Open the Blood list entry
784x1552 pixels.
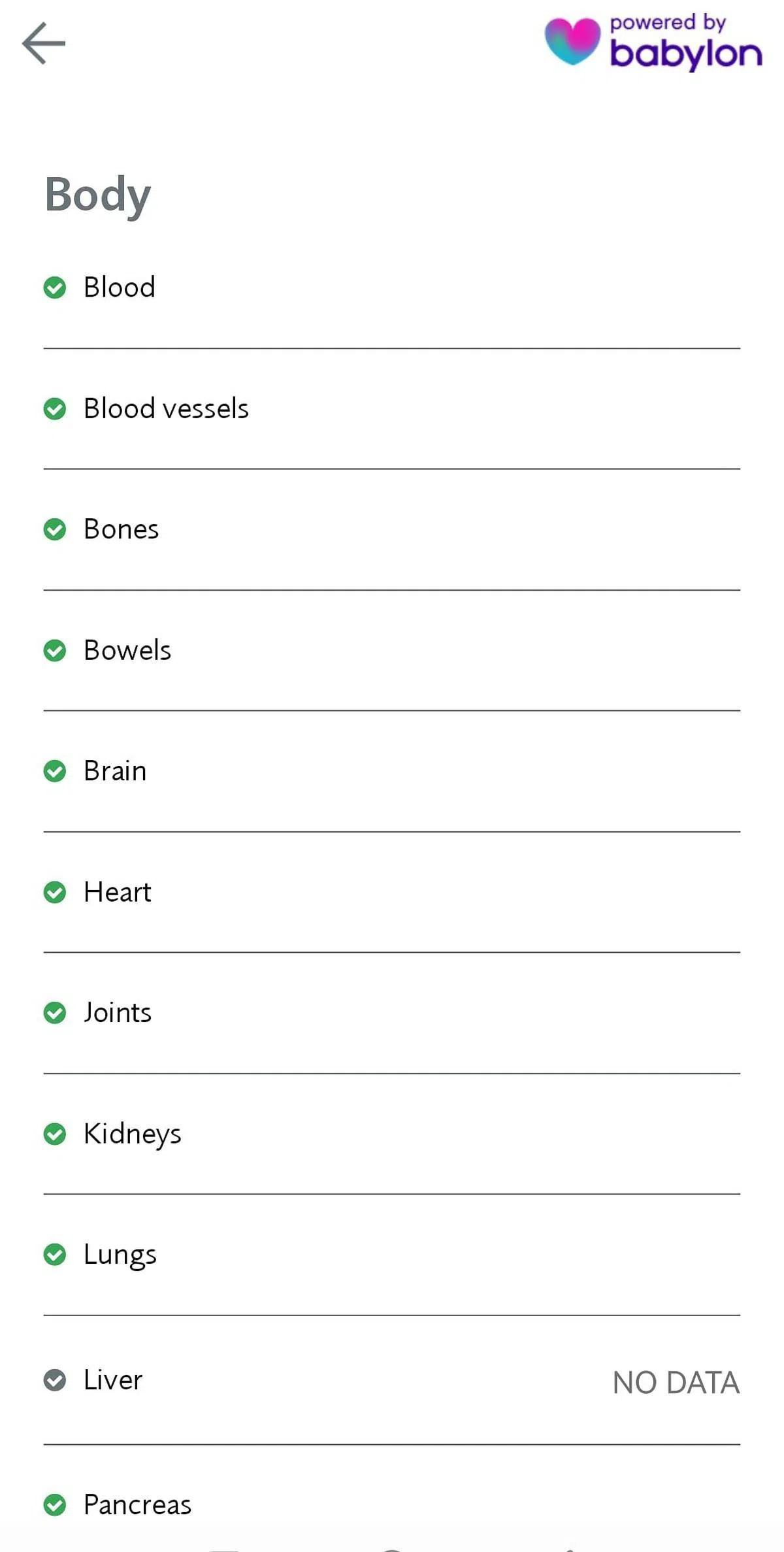coord(120,288)
